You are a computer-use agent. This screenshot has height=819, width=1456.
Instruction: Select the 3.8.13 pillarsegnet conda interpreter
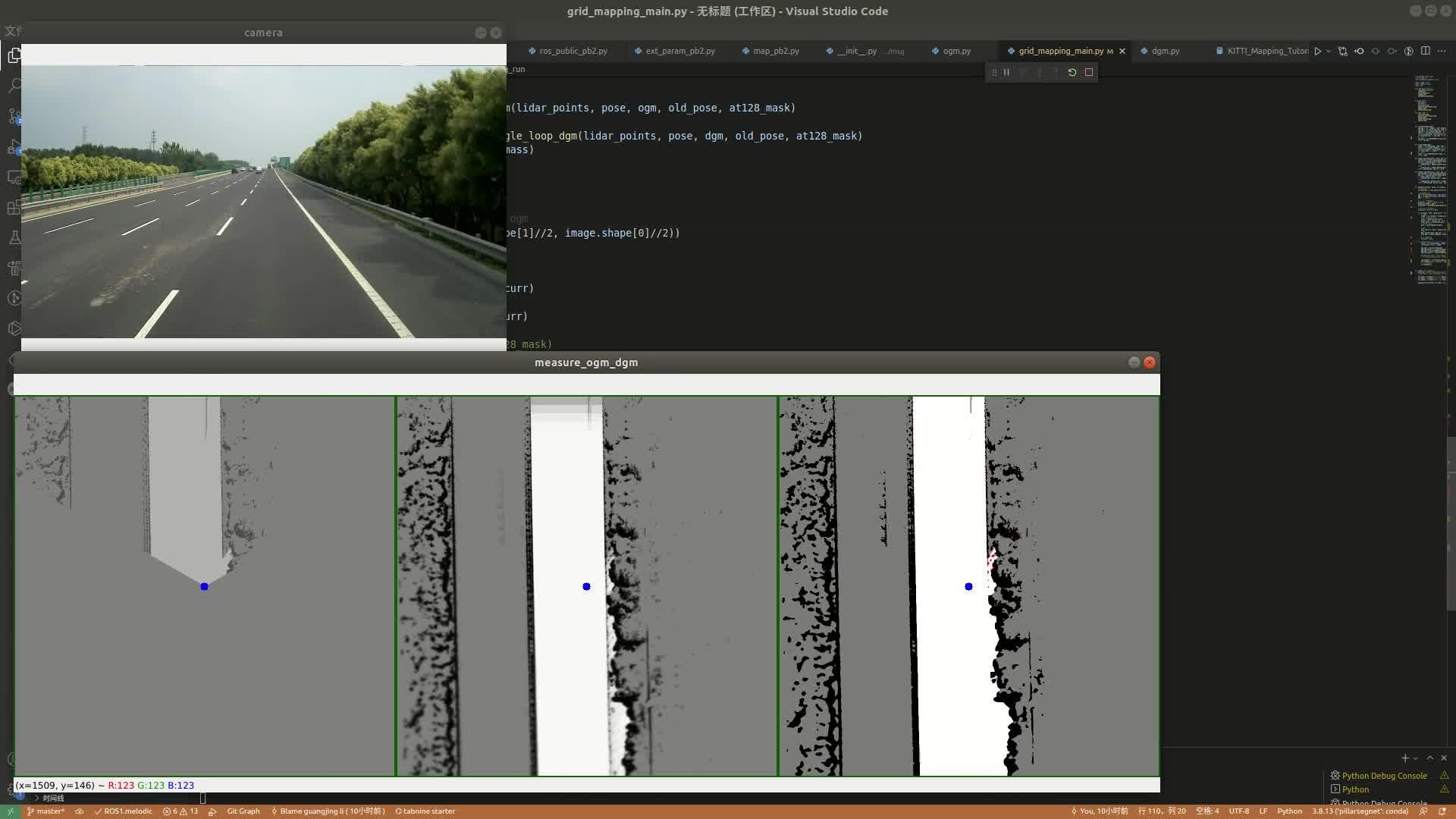pos(1360,811)
